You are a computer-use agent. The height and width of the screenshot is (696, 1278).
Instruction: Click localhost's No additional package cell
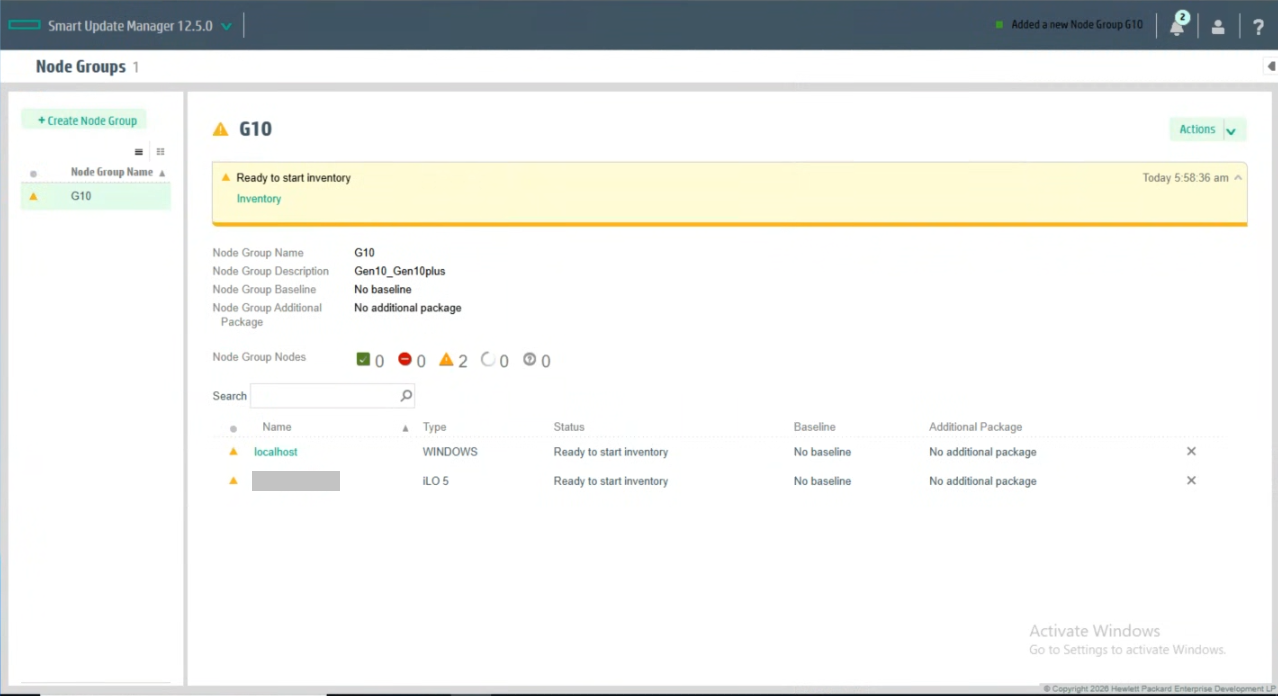coord(982,452)
